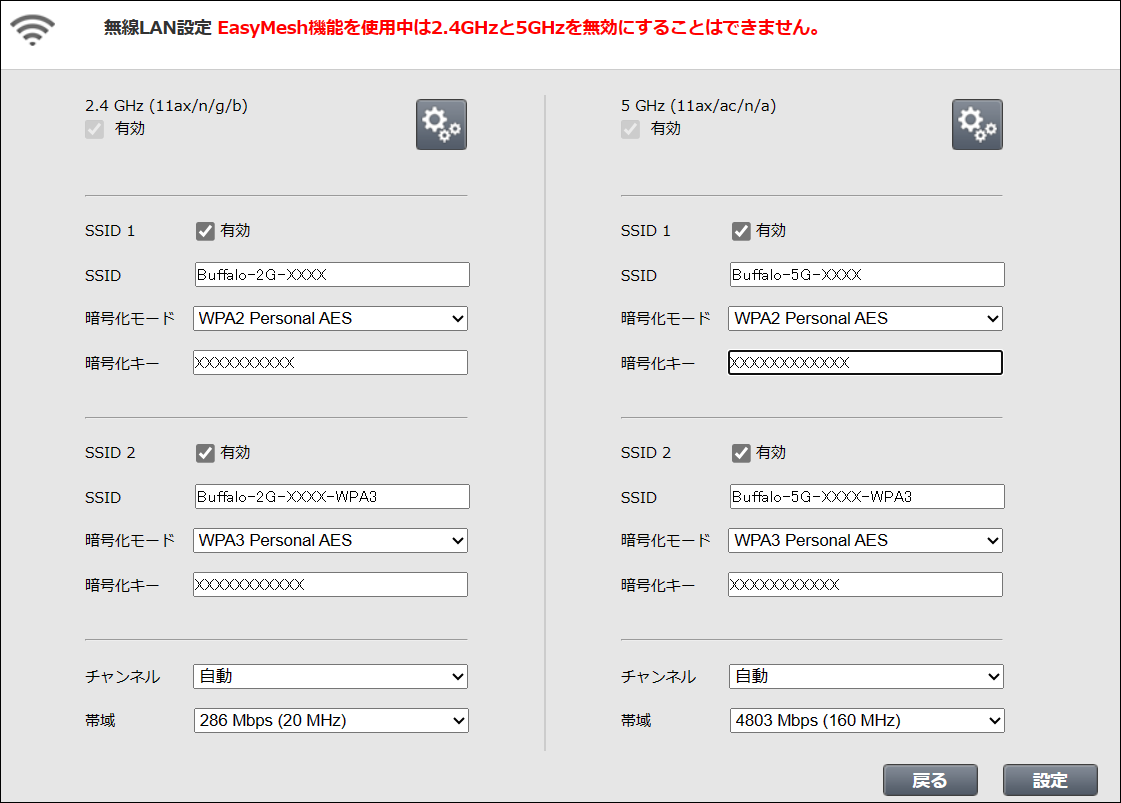Toggle SSID 2 checkbox for 2.4 GHz

[205, 453]
